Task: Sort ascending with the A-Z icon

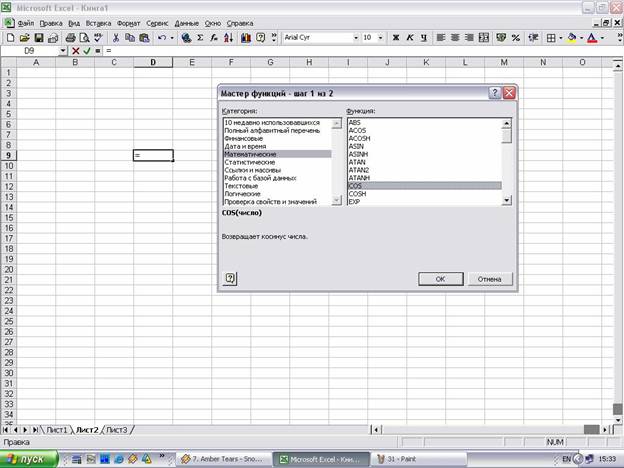Action: click(228, 38)
